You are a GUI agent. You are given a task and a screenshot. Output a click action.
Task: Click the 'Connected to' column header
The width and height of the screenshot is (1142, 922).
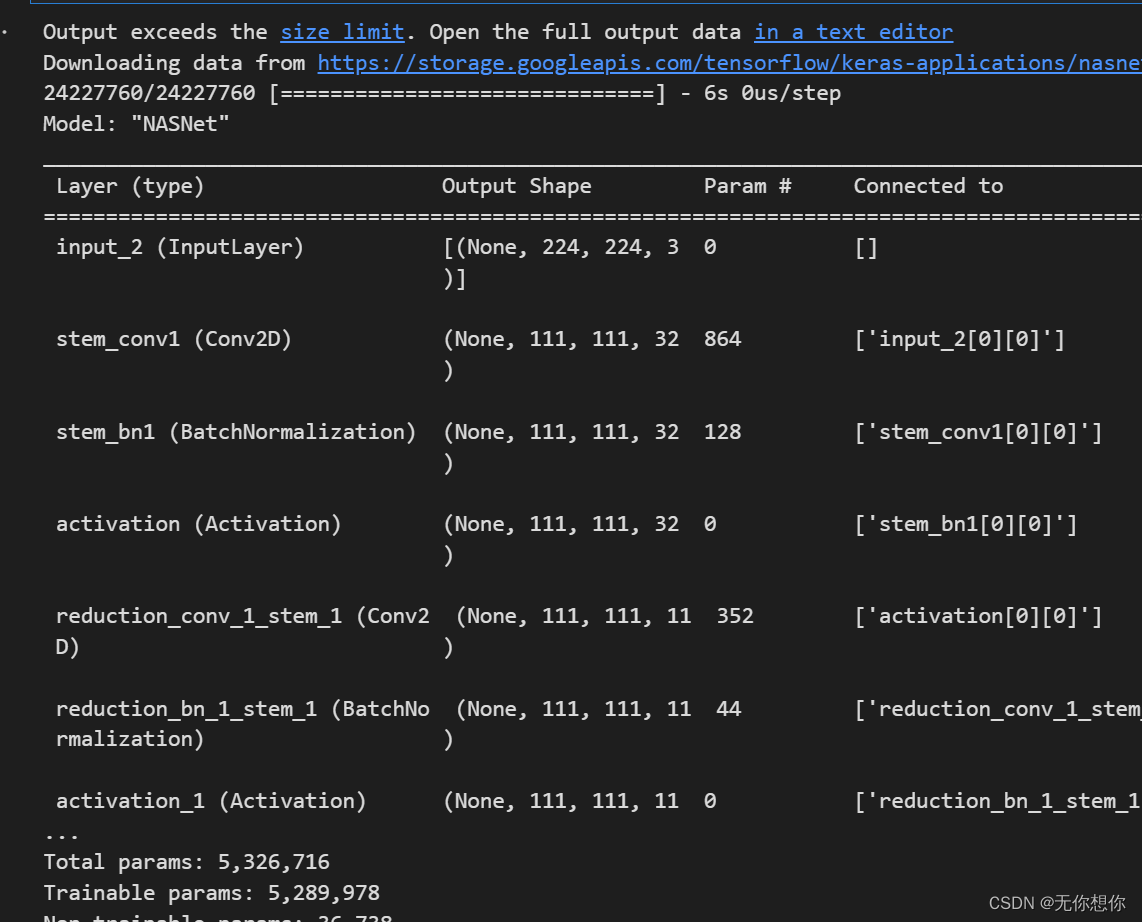point(928,186)
